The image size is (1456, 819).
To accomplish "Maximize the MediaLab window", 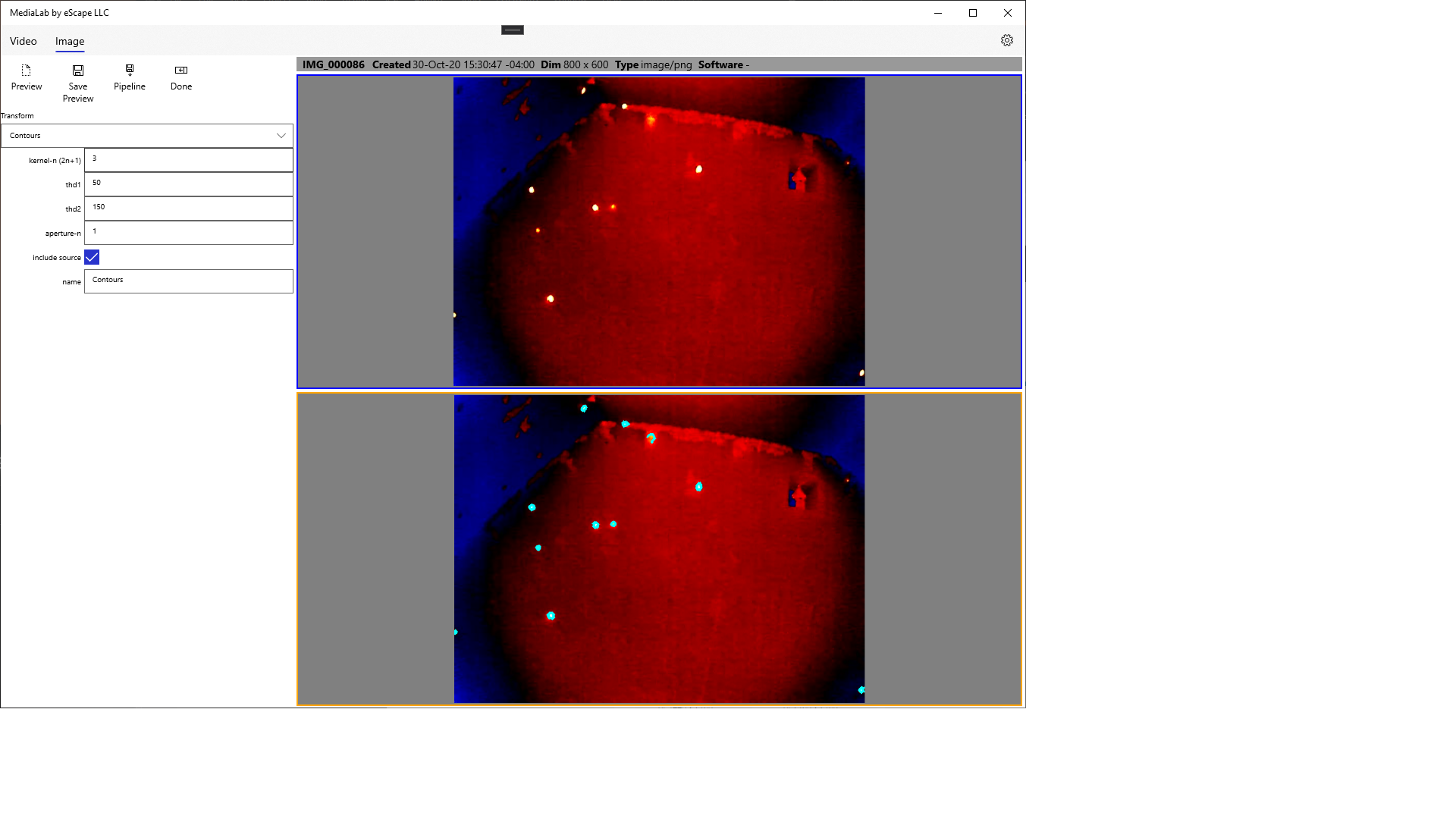I will pyautogui.click(x=973, y=13).
